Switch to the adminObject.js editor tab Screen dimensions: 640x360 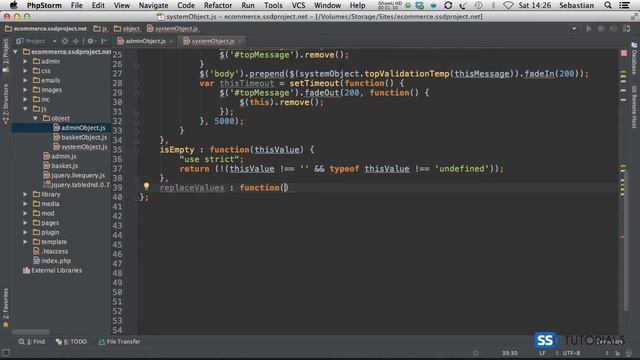pyautogui.click(x=145, y=41)
